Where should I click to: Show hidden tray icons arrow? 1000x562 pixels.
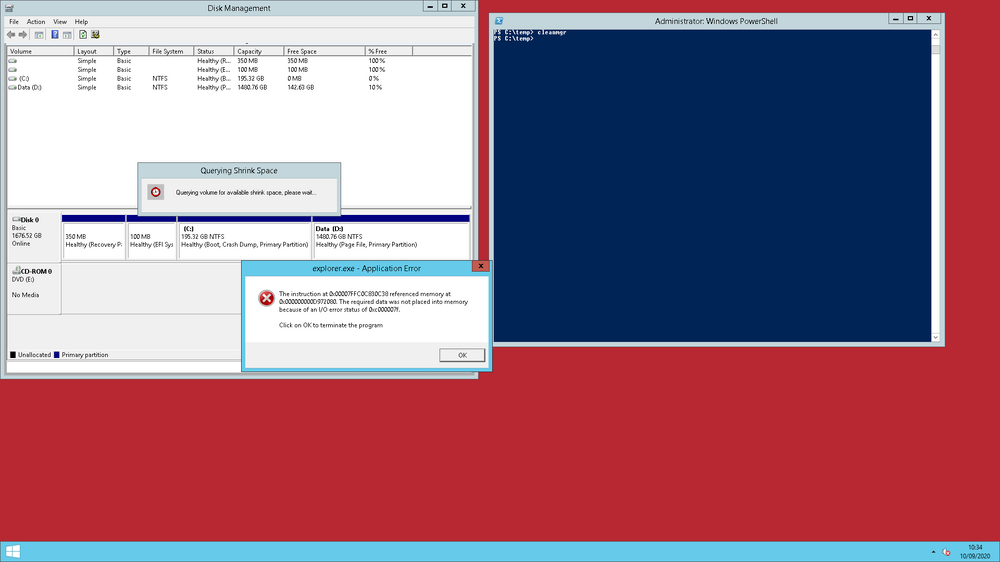[933, 552]
